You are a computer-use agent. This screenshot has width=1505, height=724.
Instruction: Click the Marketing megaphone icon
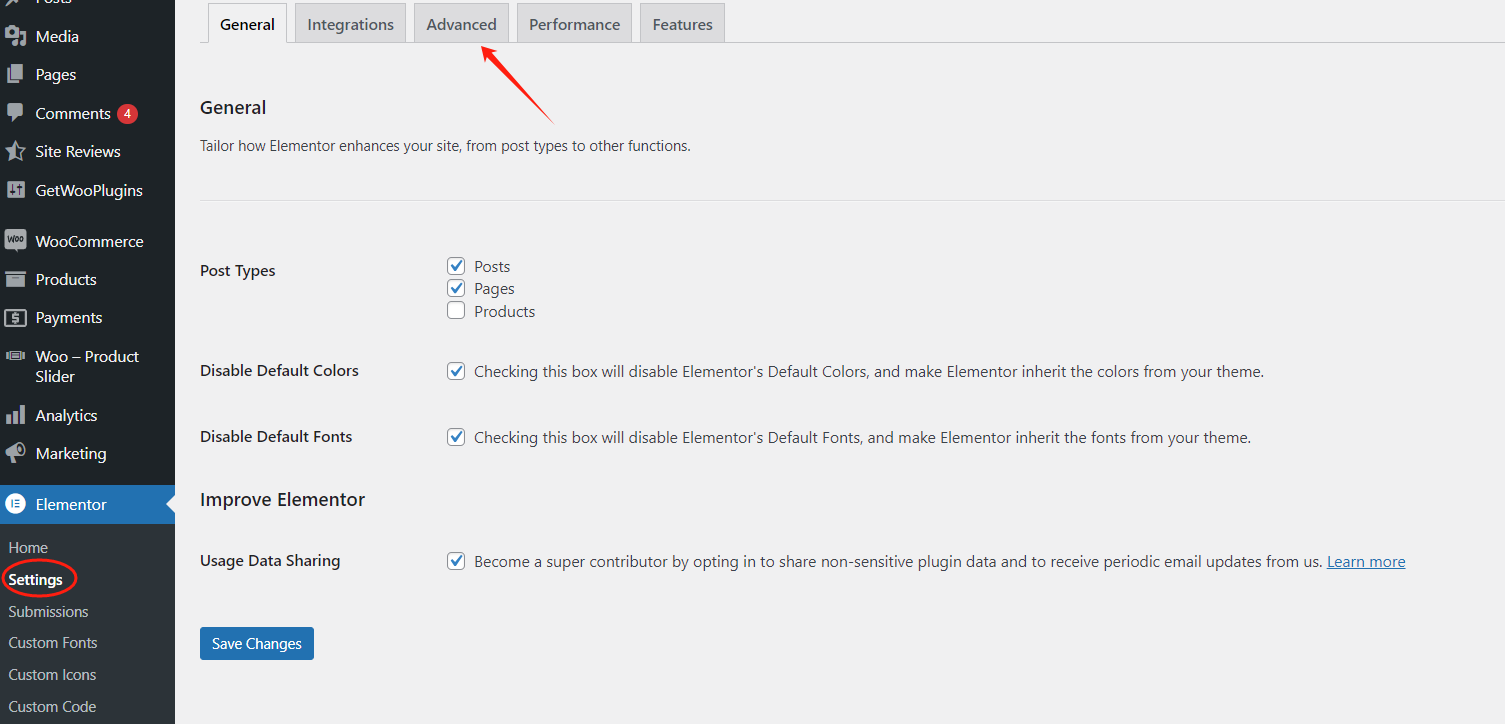(x=17, y=452)
